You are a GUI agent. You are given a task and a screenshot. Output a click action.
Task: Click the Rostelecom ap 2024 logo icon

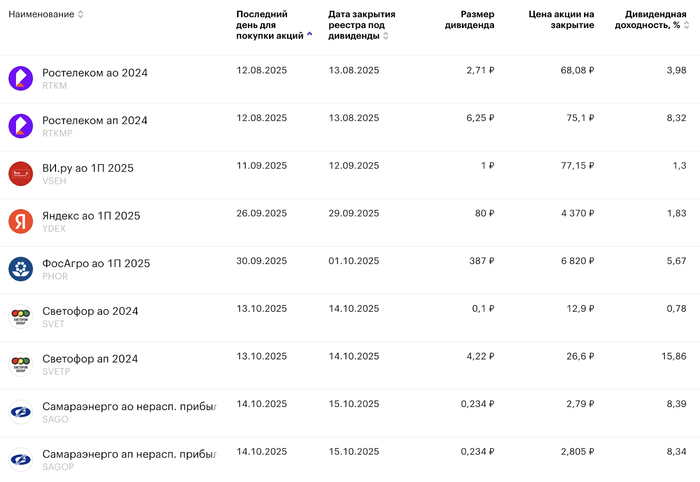point(21,125)
